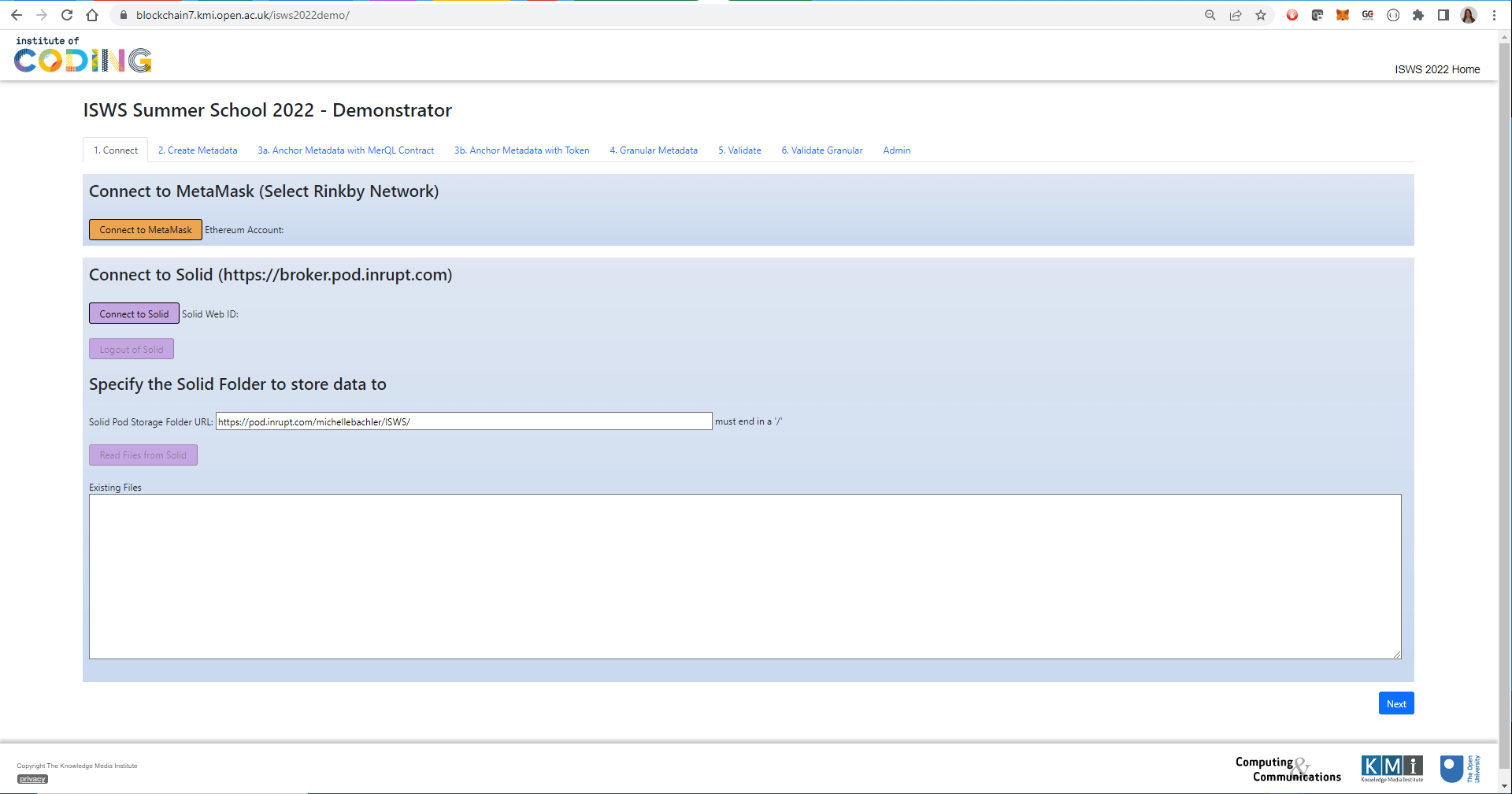Open the Admin tab

click(896, 150)
